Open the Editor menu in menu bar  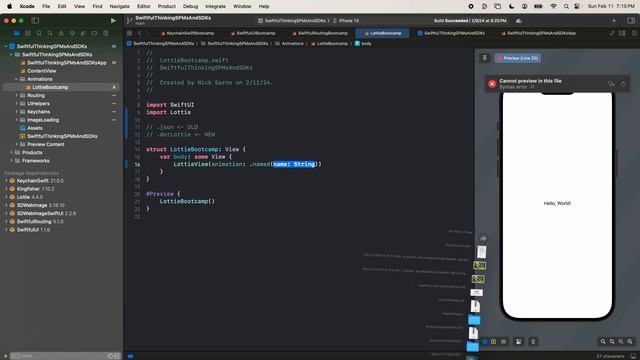(x=143, y=6)
